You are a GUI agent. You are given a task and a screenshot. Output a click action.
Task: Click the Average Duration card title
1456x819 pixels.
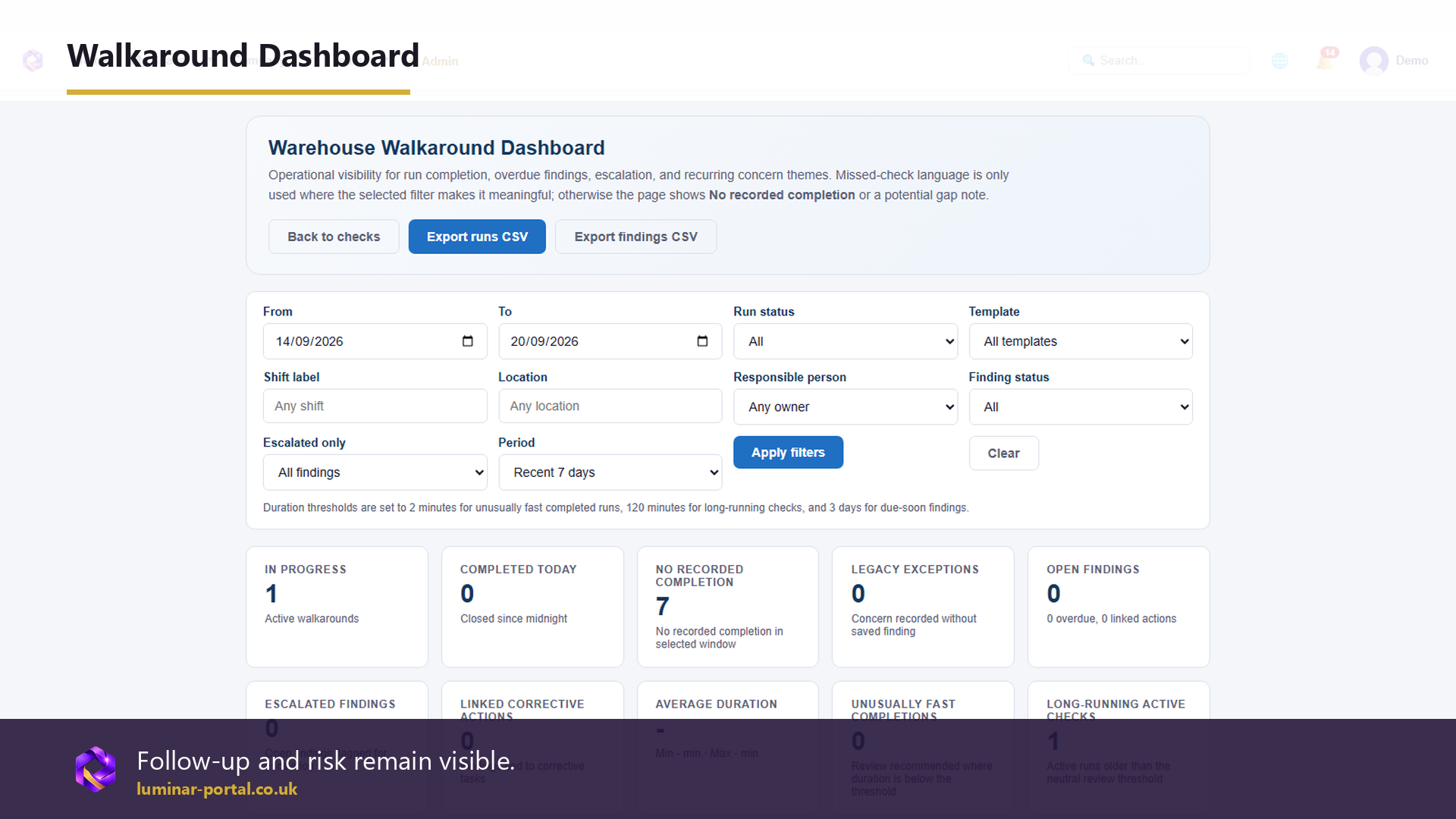point(716,704)
